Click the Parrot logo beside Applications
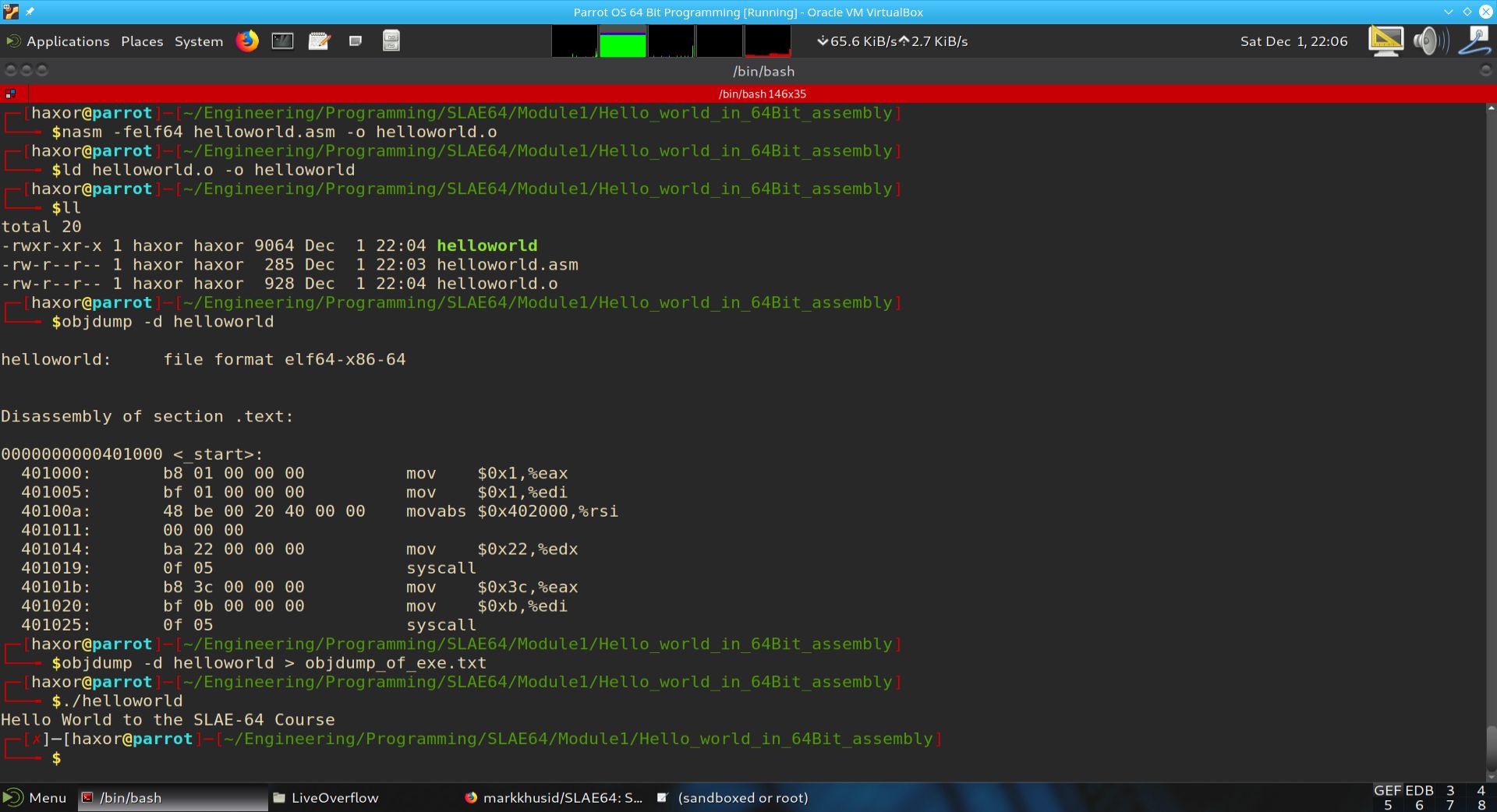Image resolution: width=1497 pixels, height=812 pixels. pyautogui.click(x=13, y=41)
